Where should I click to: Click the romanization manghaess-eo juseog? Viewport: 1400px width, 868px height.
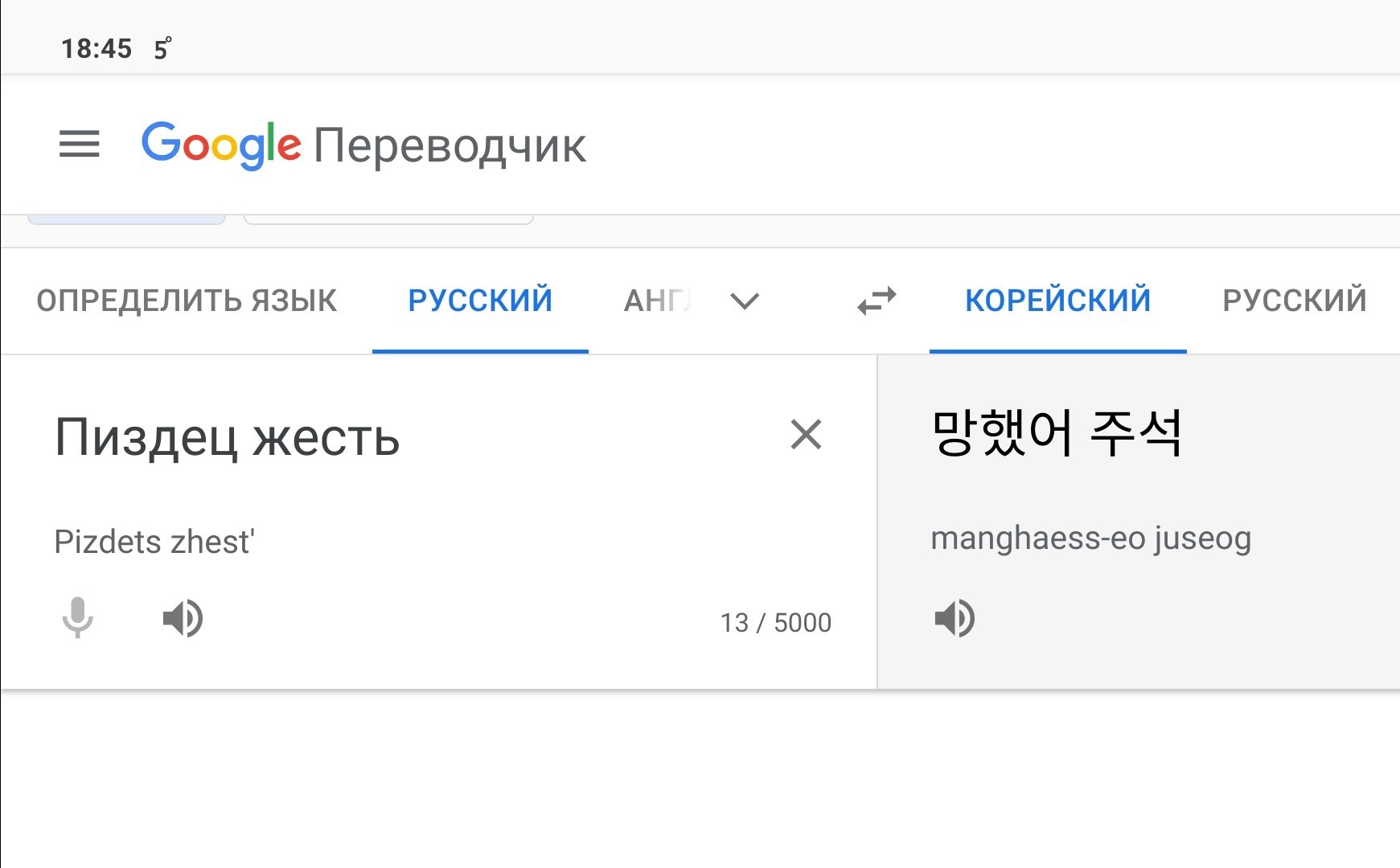(x=1090, y=538)
